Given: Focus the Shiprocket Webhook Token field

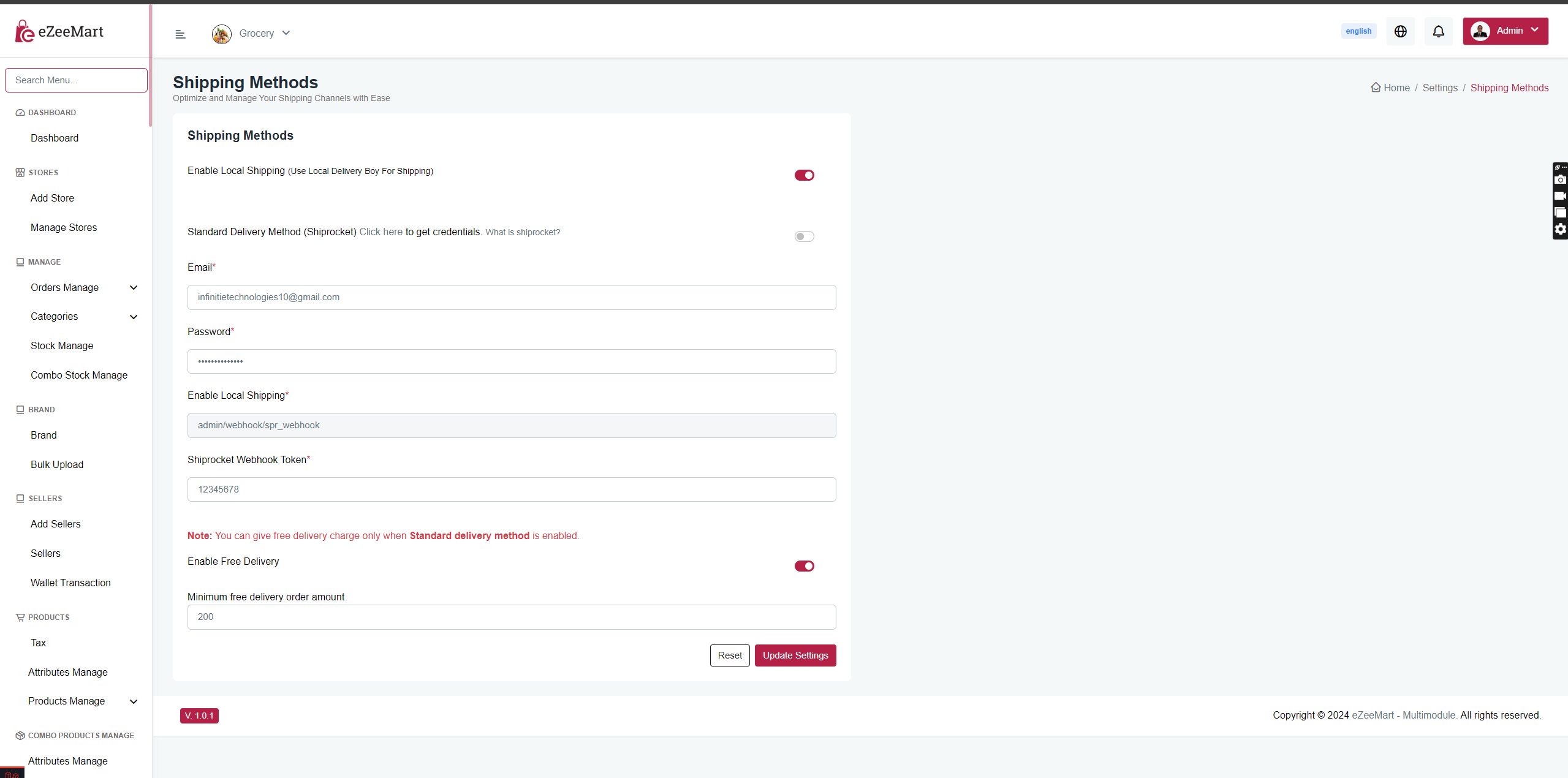Looking at the screenshot, I should click(x=511, y=489).
